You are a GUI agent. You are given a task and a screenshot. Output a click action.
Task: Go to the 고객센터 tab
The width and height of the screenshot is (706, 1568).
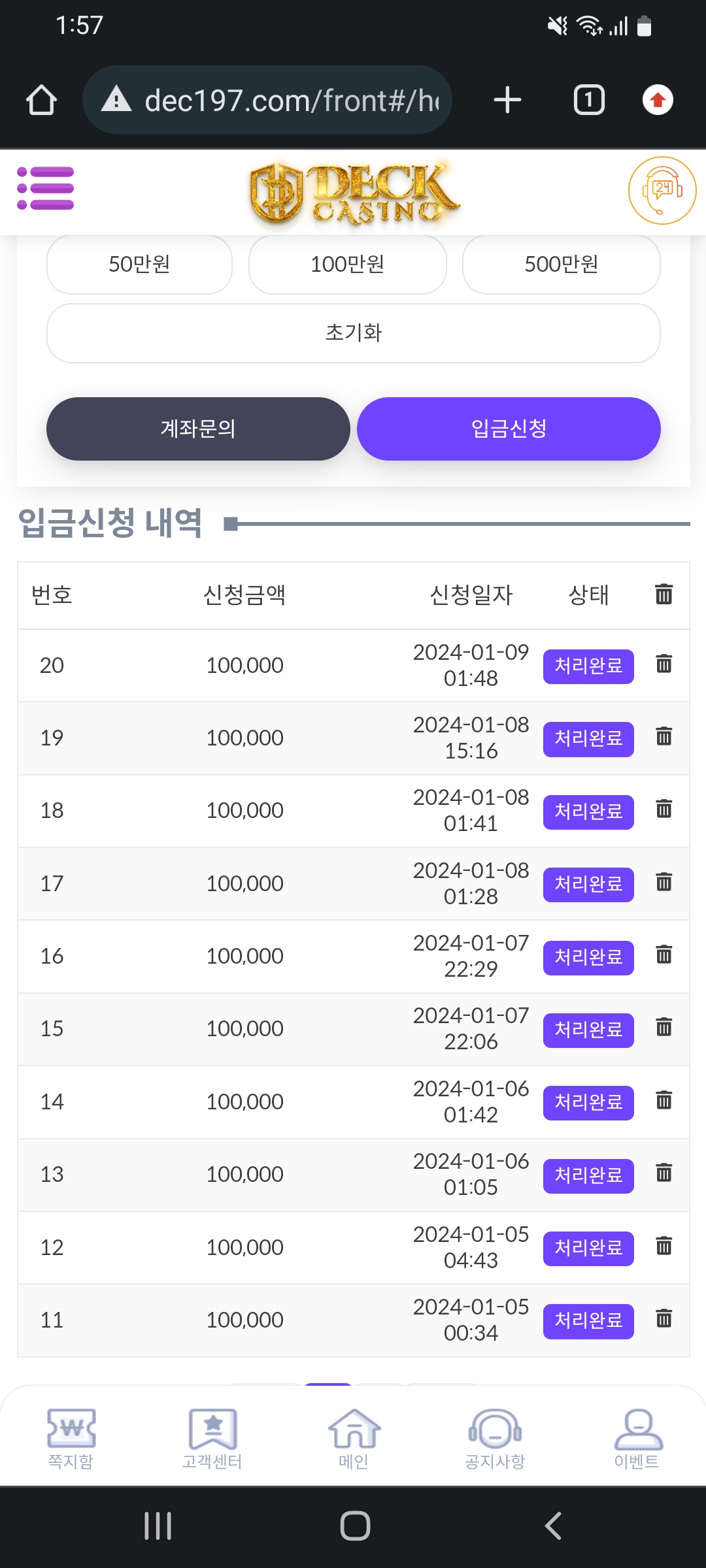point(212,1439)
